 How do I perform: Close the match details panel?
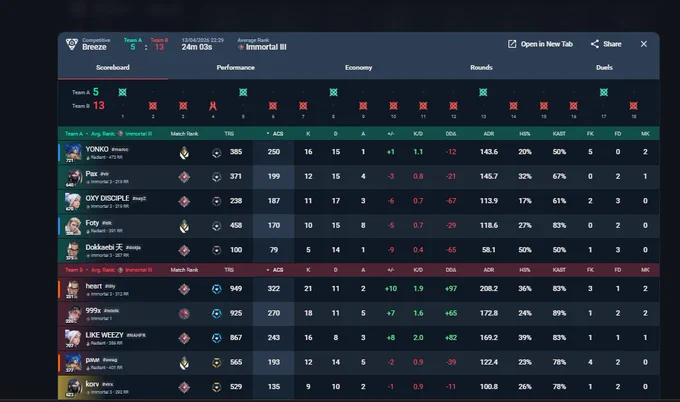click(644, 44)
